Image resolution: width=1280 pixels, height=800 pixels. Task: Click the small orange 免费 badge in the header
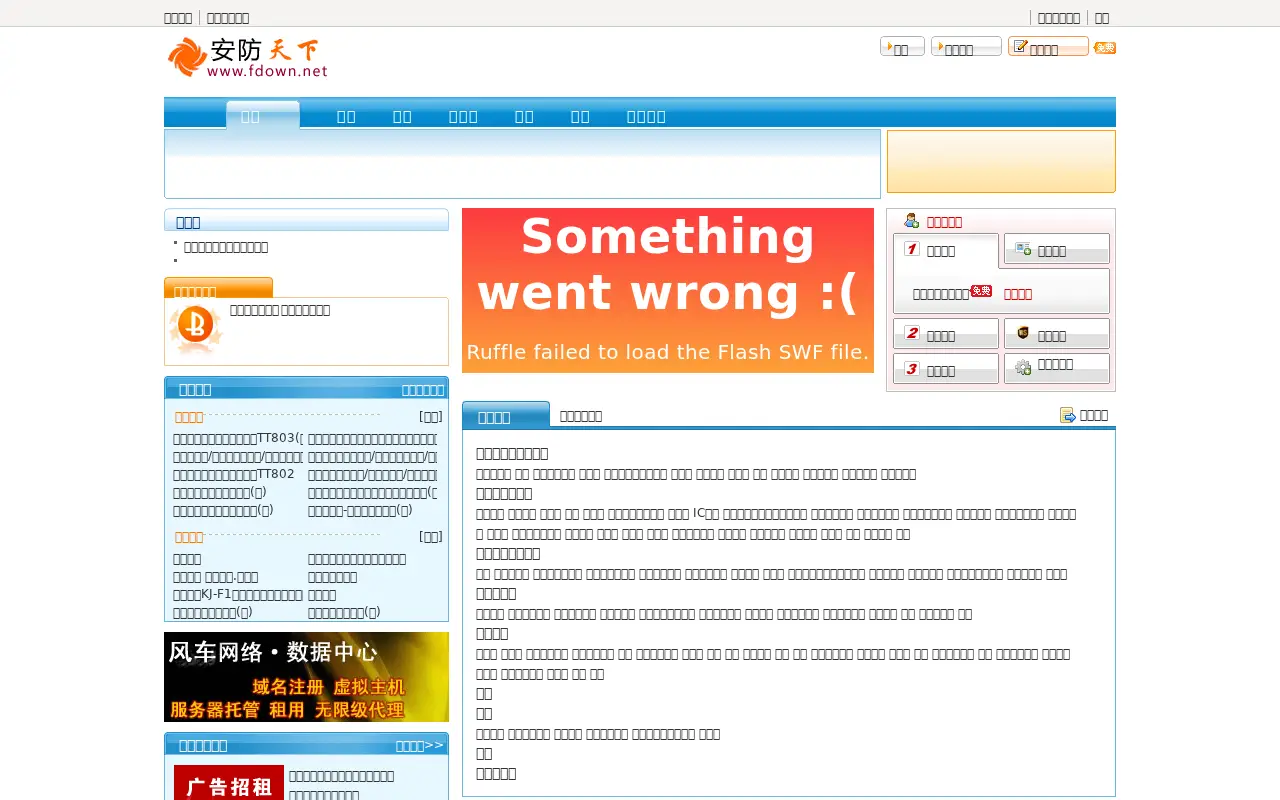pyautogui.click(x=1105, y=48)
